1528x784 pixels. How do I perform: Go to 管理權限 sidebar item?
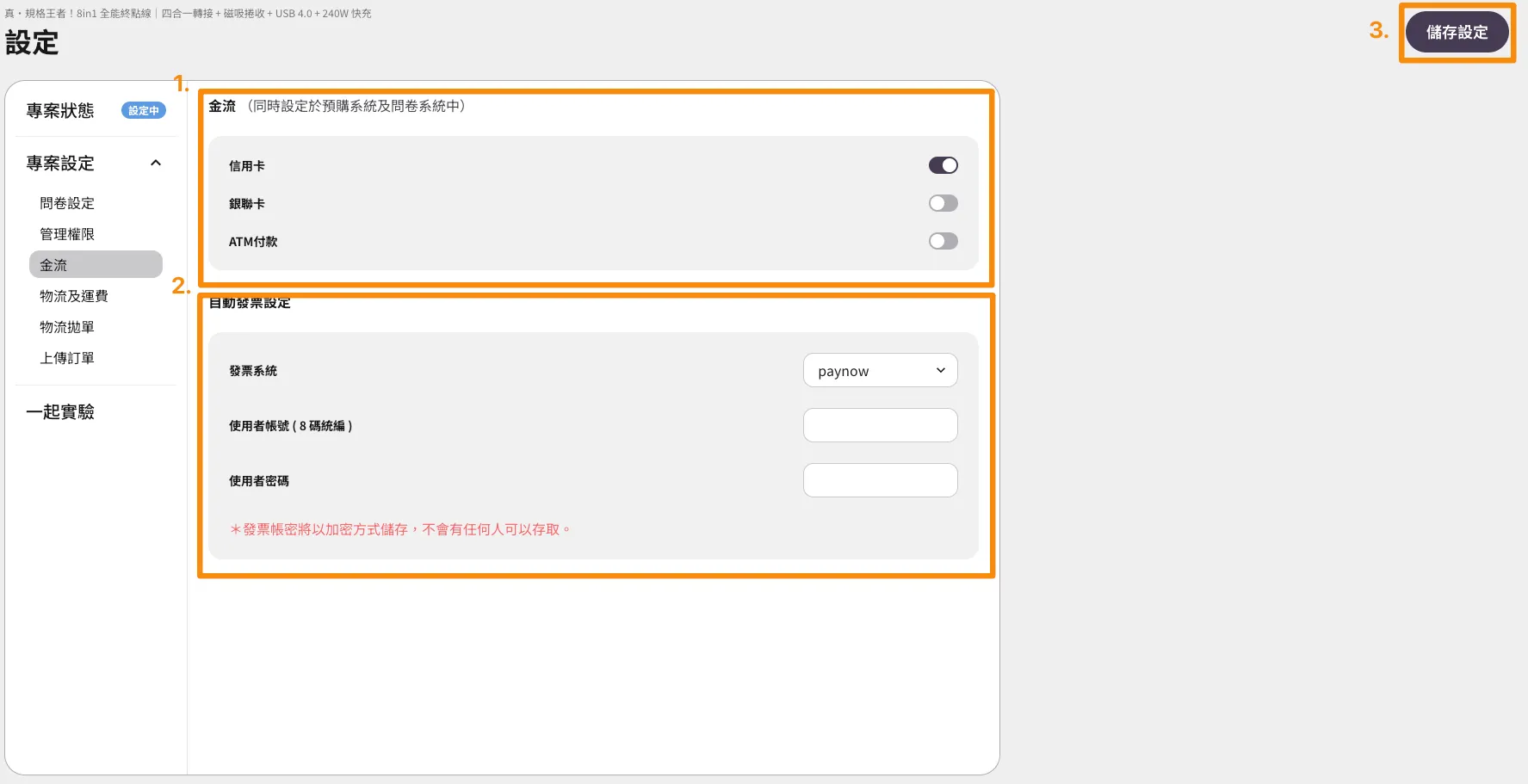point(67,234)
